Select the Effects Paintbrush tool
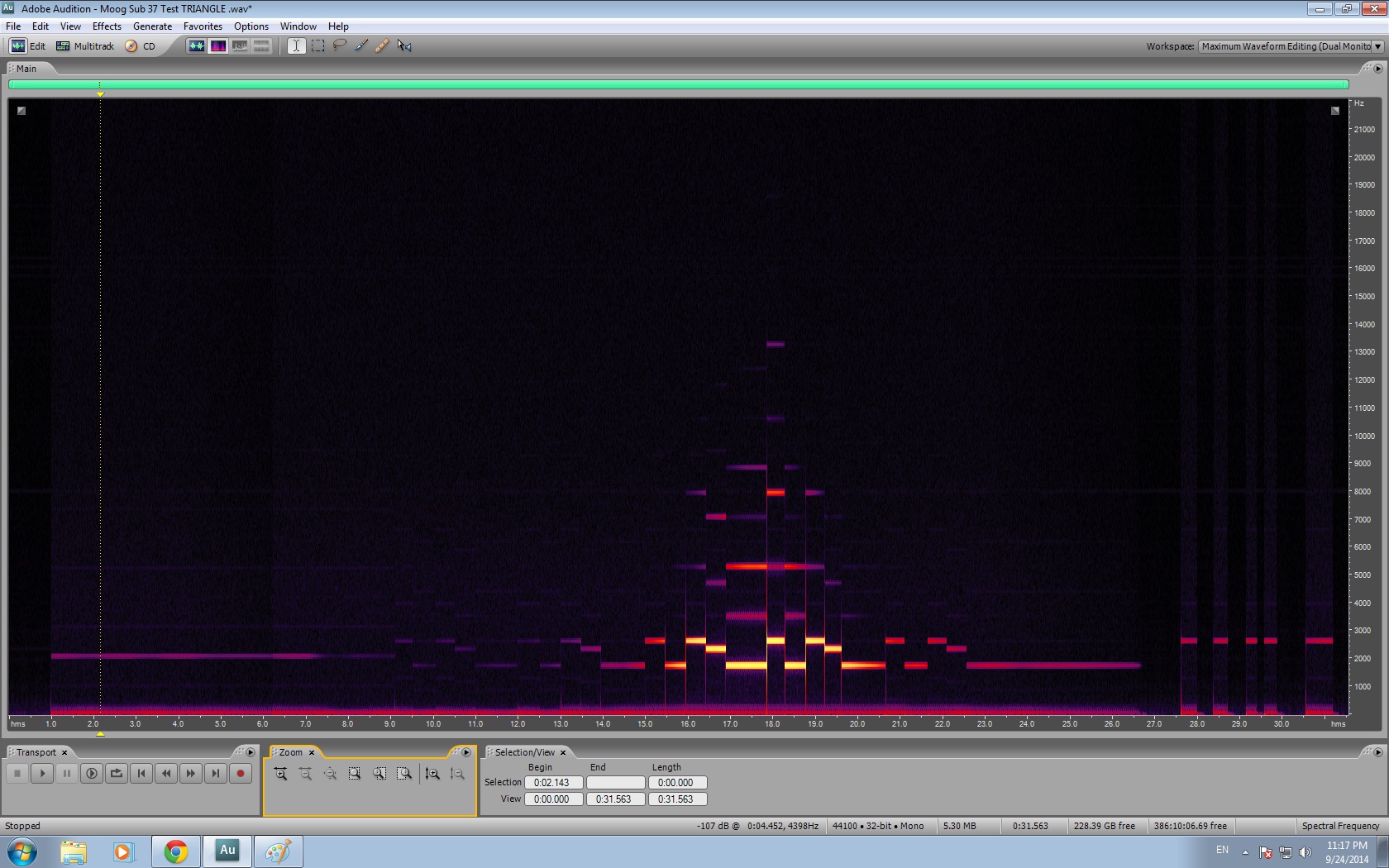Viewport: 1389px width, 868px height. (361, 45)
